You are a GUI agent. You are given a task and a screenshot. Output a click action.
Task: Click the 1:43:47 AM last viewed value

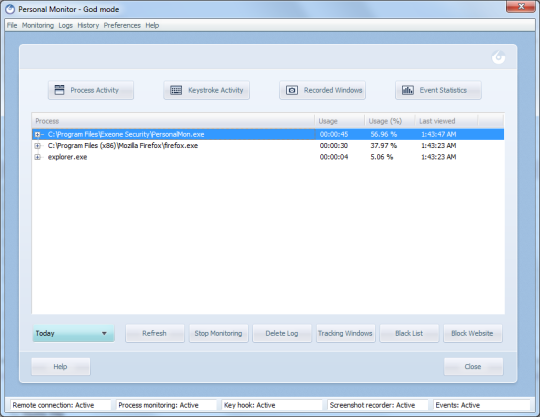(438, 134)
